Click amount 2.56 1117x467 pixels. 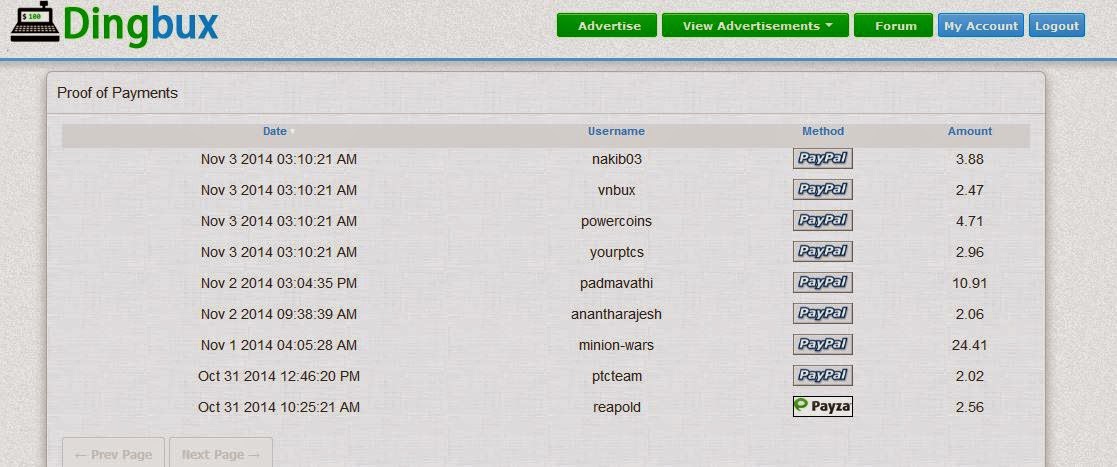[x=970, y=407]
